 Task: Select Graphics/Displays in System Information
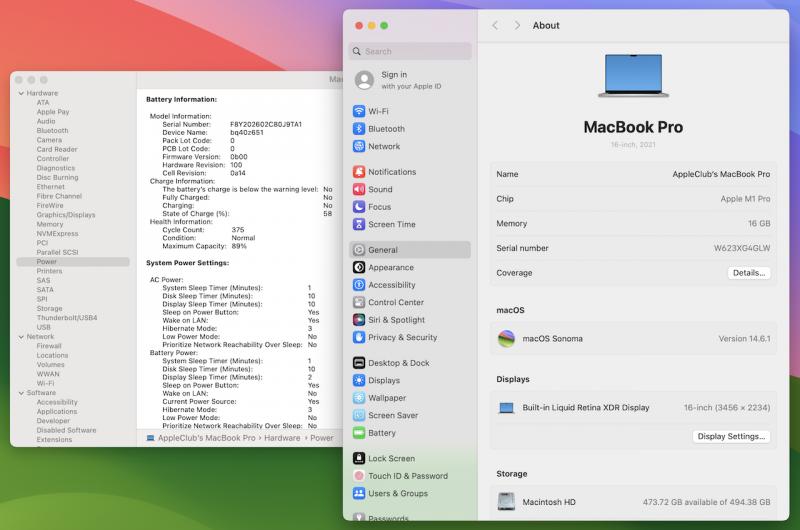coord(66,215)
